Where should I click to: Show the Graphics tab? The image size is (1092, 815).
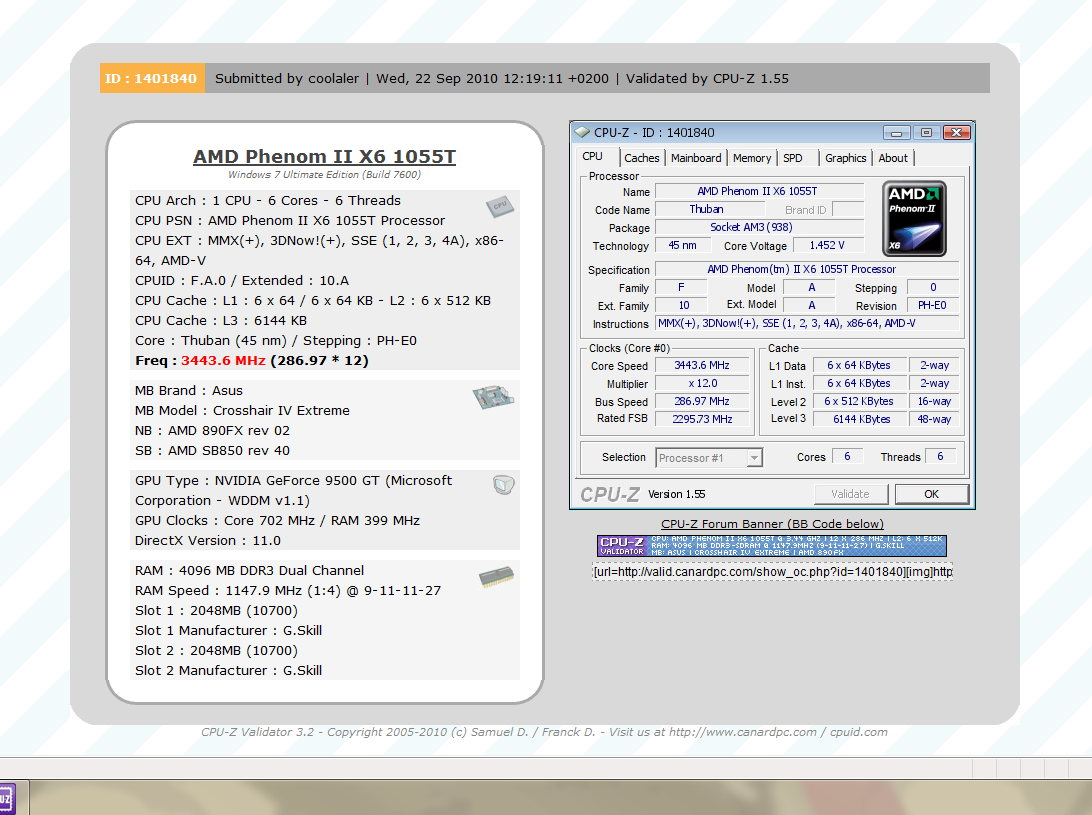click(x=845, y=158)
